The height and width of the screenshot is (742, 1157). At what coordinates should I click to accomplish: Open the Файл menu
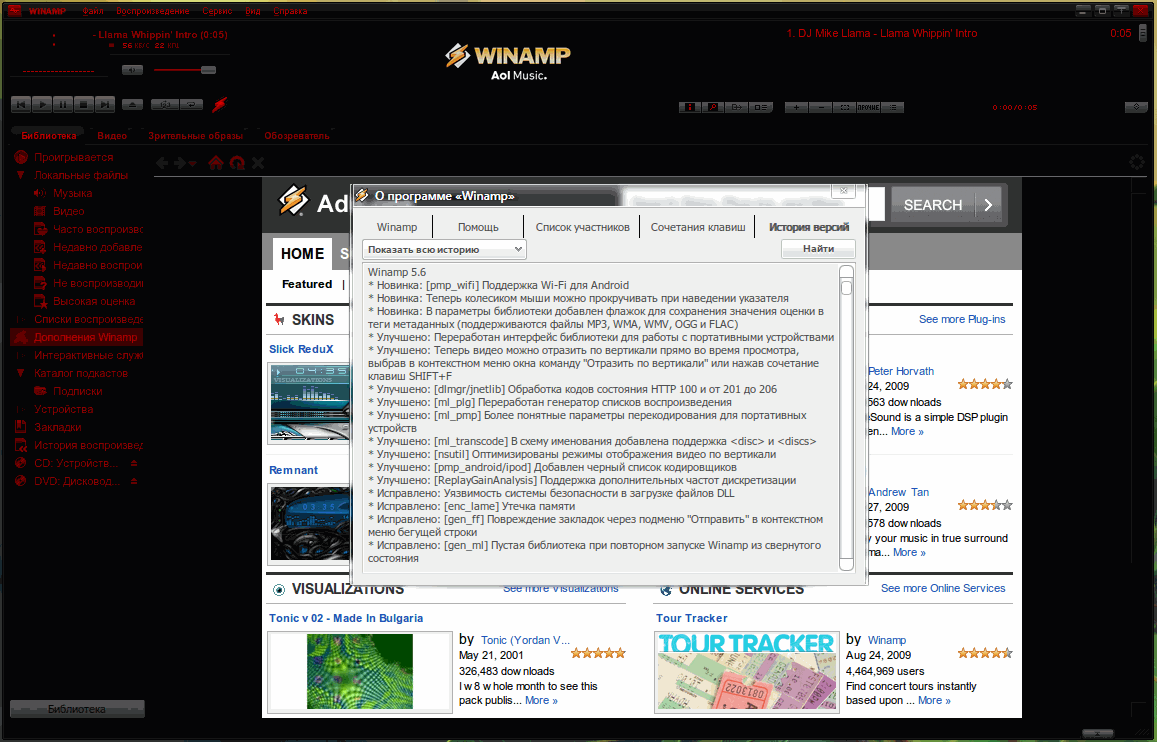coord(93,11)
